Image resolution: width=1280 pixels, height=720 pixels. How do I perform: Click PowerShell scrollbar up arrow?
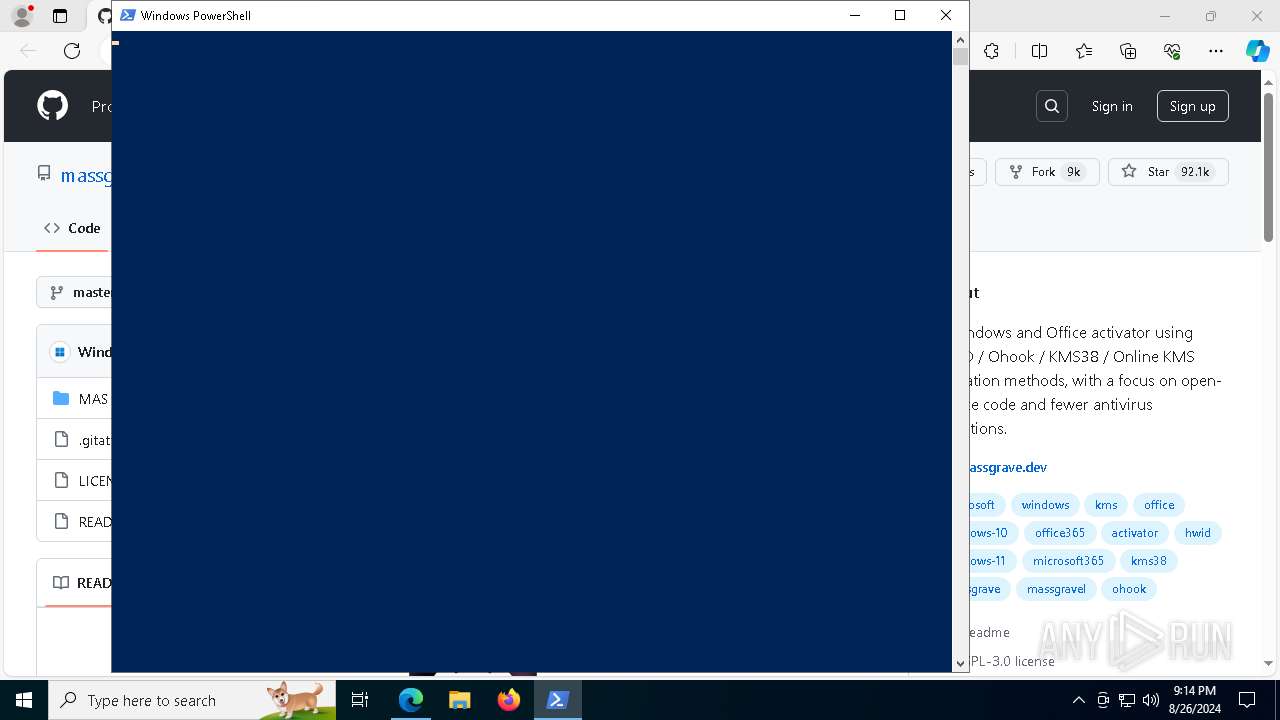click(960, 40)
